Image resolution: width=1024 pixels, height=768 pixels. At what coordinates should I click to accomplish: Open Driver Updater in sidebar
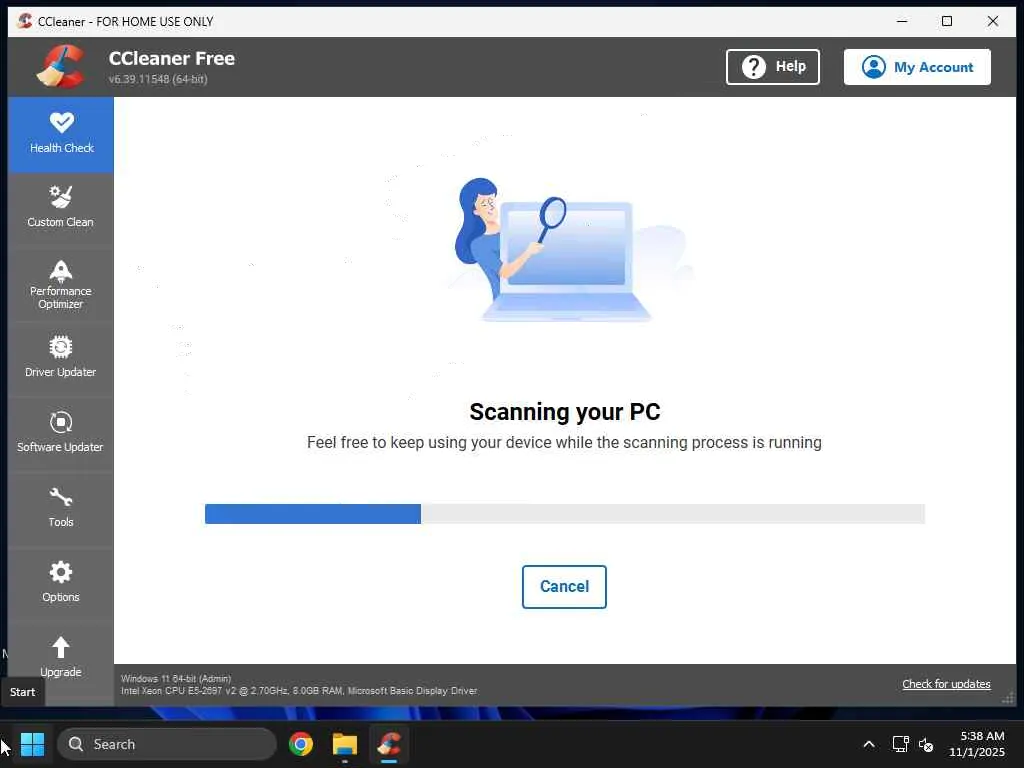[61, 359]
